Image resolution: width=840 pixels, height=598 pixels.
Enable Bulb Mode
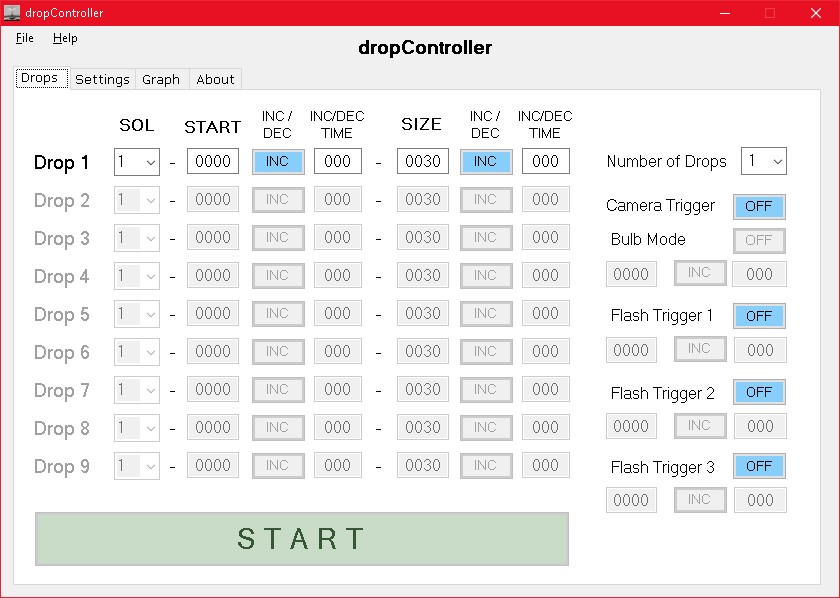pos(759,240)
